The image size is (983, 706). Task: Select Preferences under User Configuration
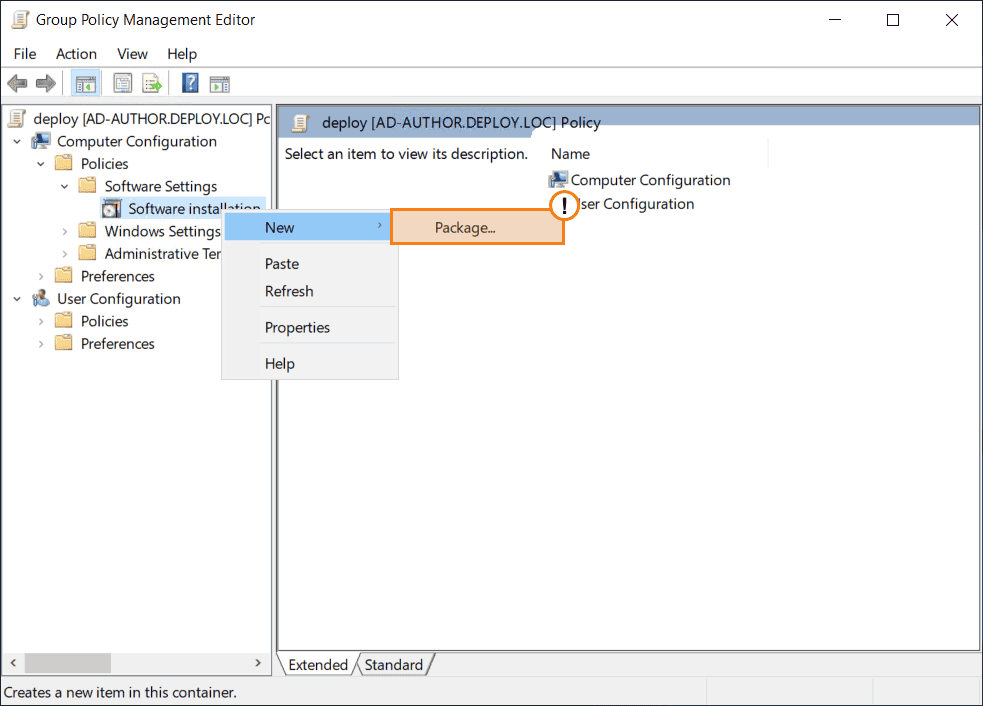tap(117, 344)
